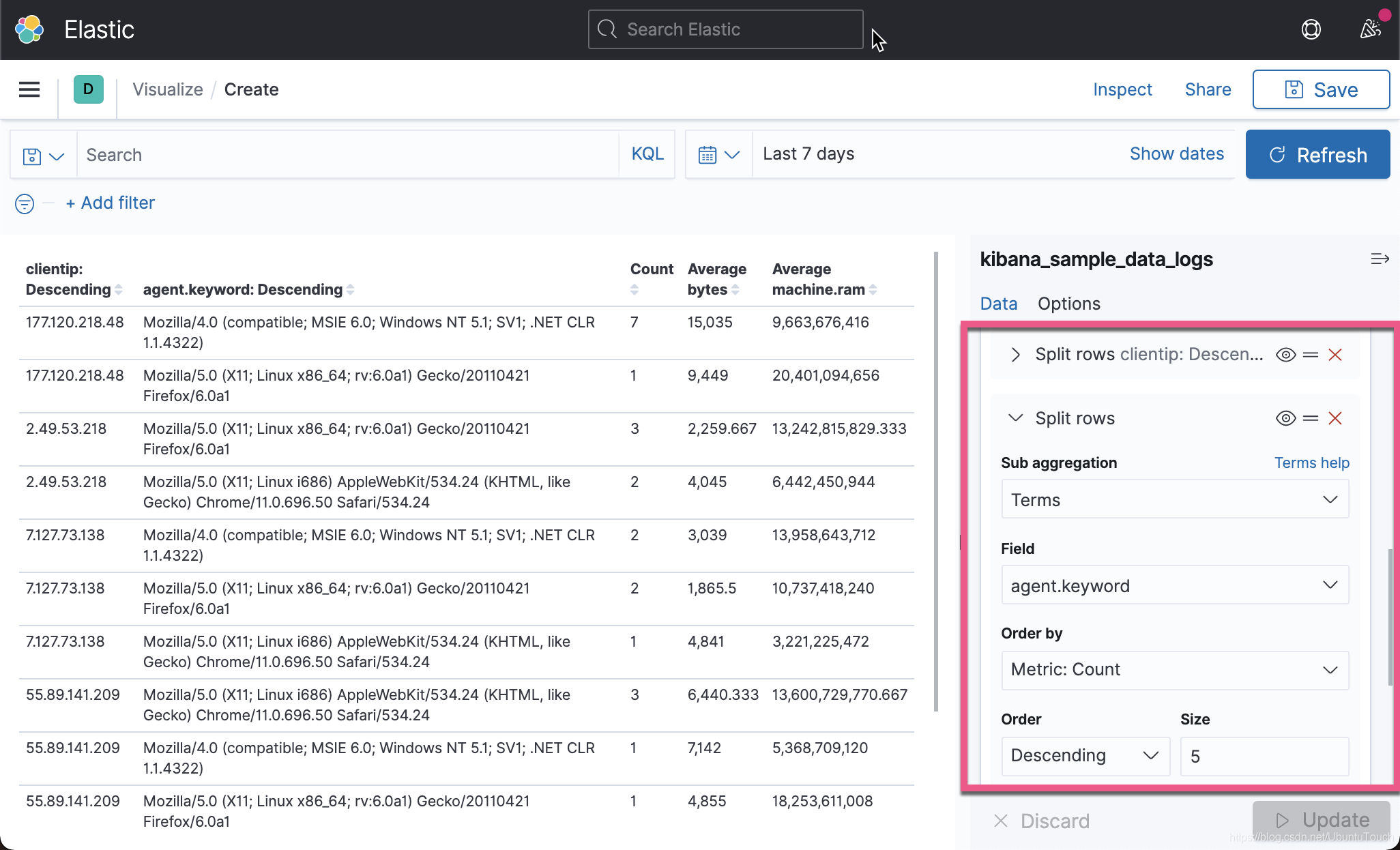Viewport: 1400px width, 850px height.
Task: Open the Terms help link
Action: [1311, 463]
